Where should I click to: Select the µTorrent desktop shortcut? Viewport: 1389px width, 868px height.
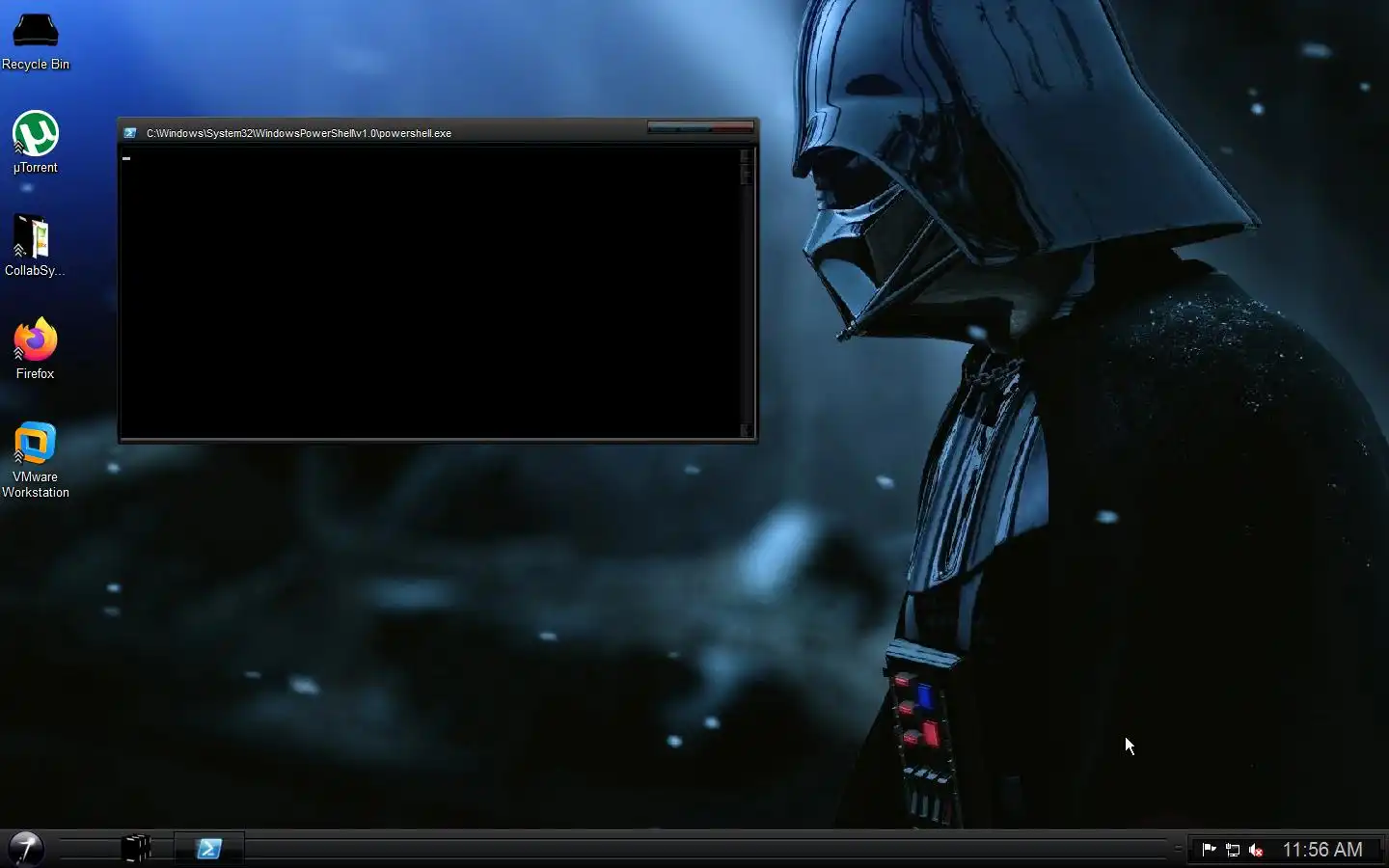(36, 143)
